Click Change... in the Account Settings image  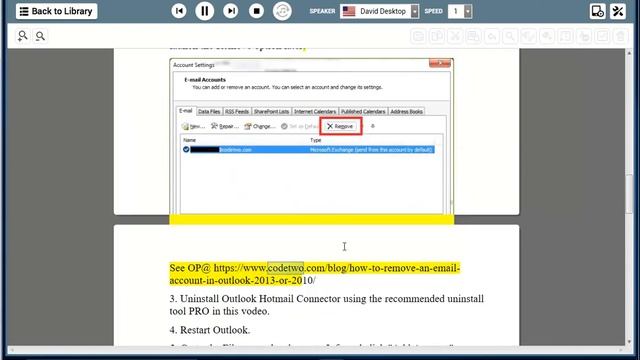click(260, 127)
